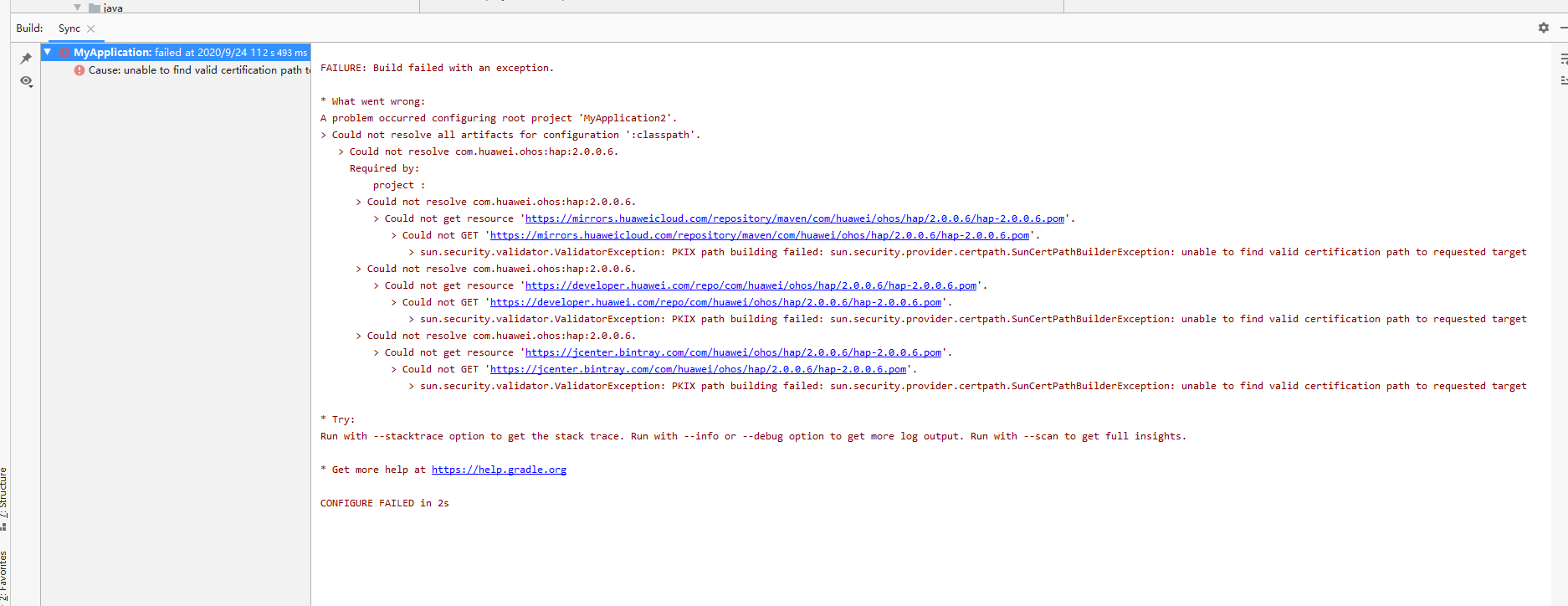Screen dimensions: 1568x606
Task: Click the '* Get more help at' text
Action: click(373, 470)
